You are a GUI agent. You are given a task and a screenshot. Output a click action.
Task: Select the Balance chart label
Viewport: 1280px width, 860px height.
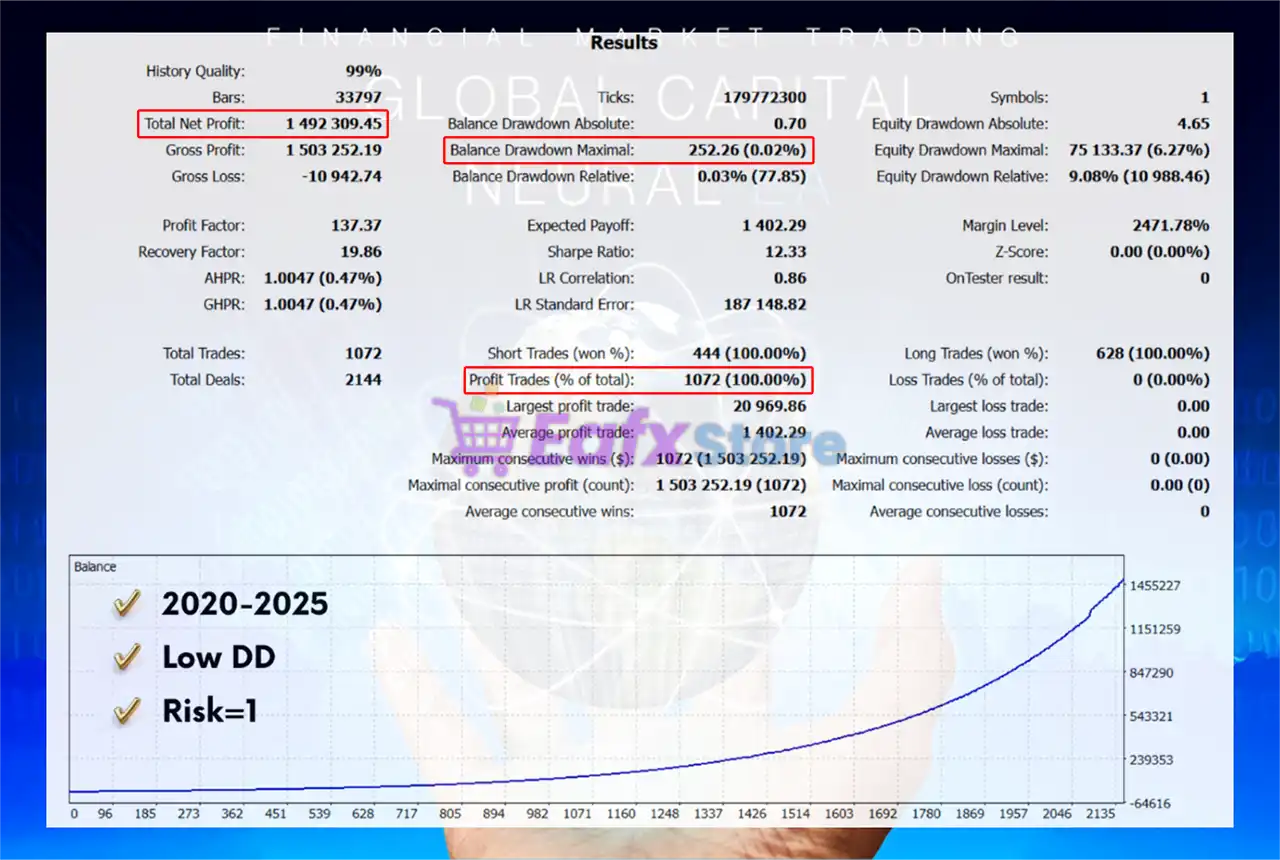[95, 567]
